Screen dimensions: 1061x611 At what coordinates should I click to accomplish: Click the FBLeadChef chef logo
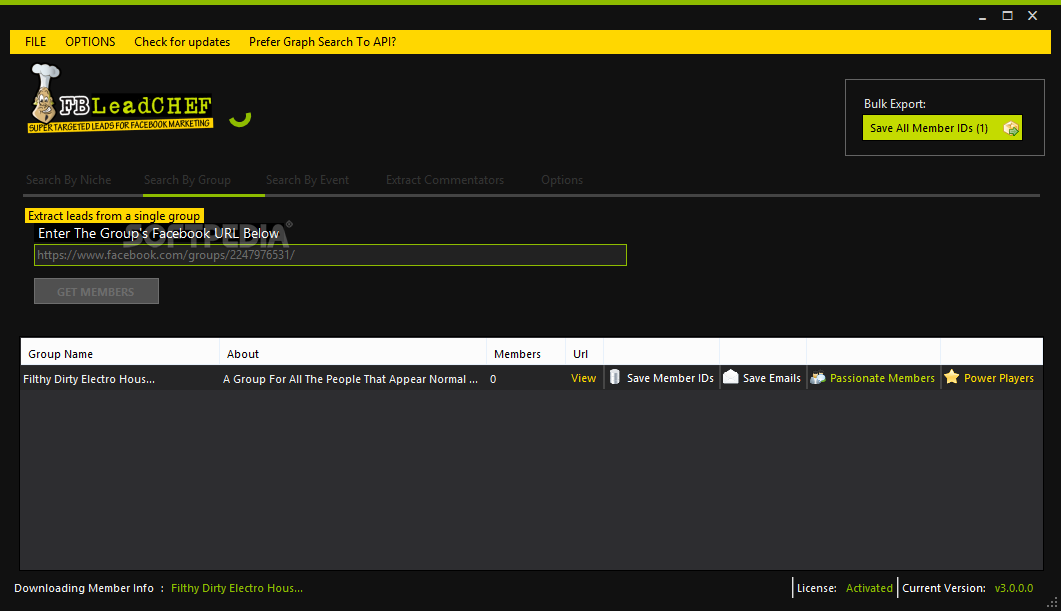(x=120, y=99)
